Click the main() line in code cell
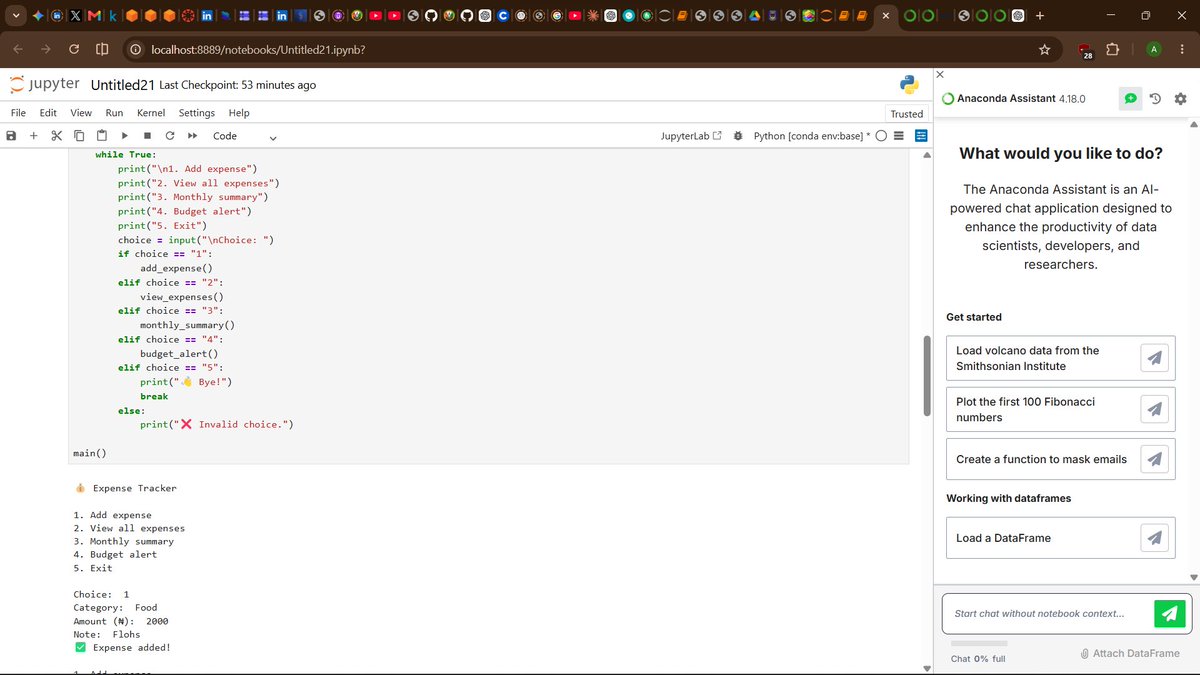The height and width of the screenshot is (675, 1200). coord(90,453)
